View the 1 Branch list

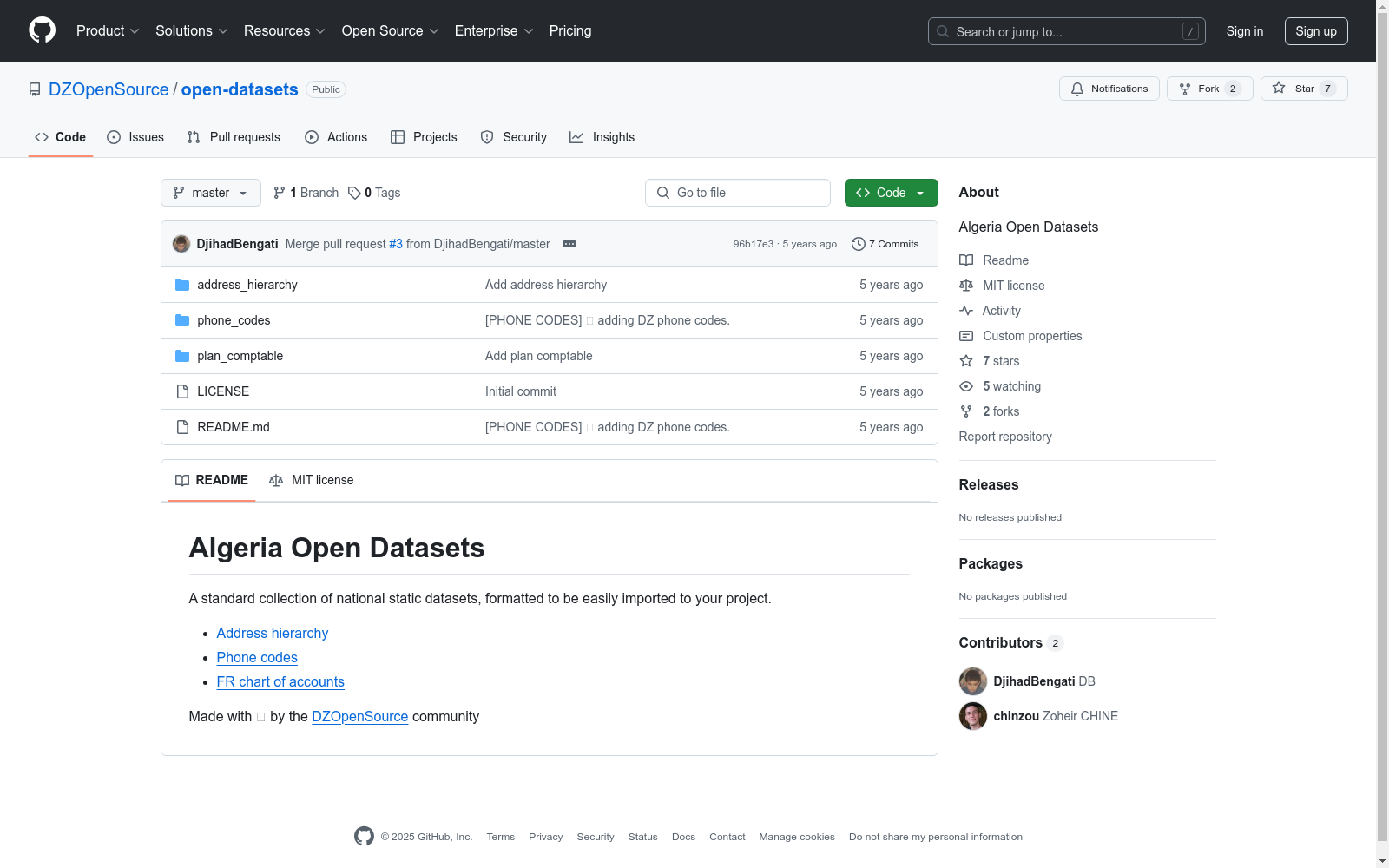pos(306,193)
